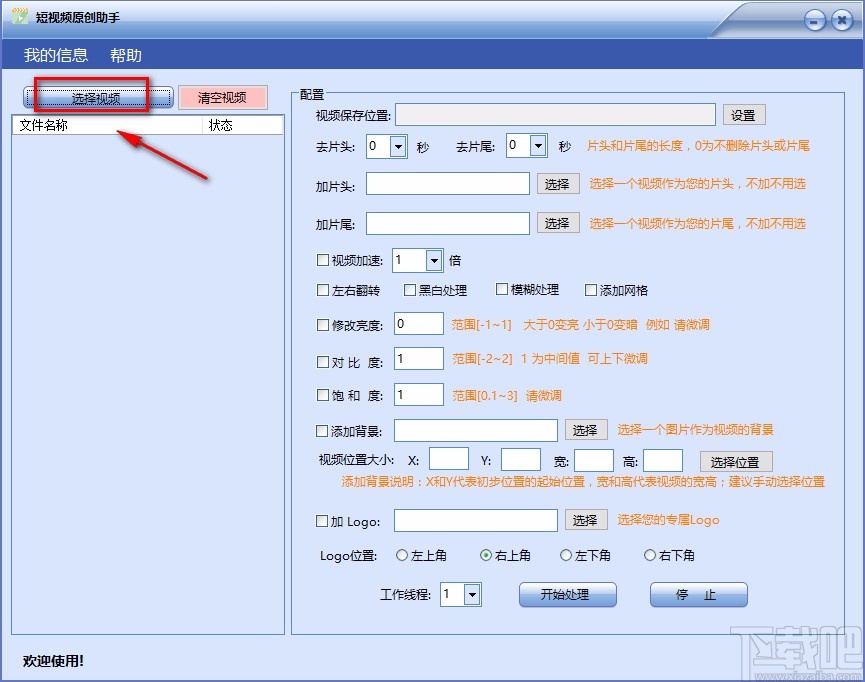Click 设置 button for save location
Image resolution: width=865 pixels, height=682 pixels.
743,115
